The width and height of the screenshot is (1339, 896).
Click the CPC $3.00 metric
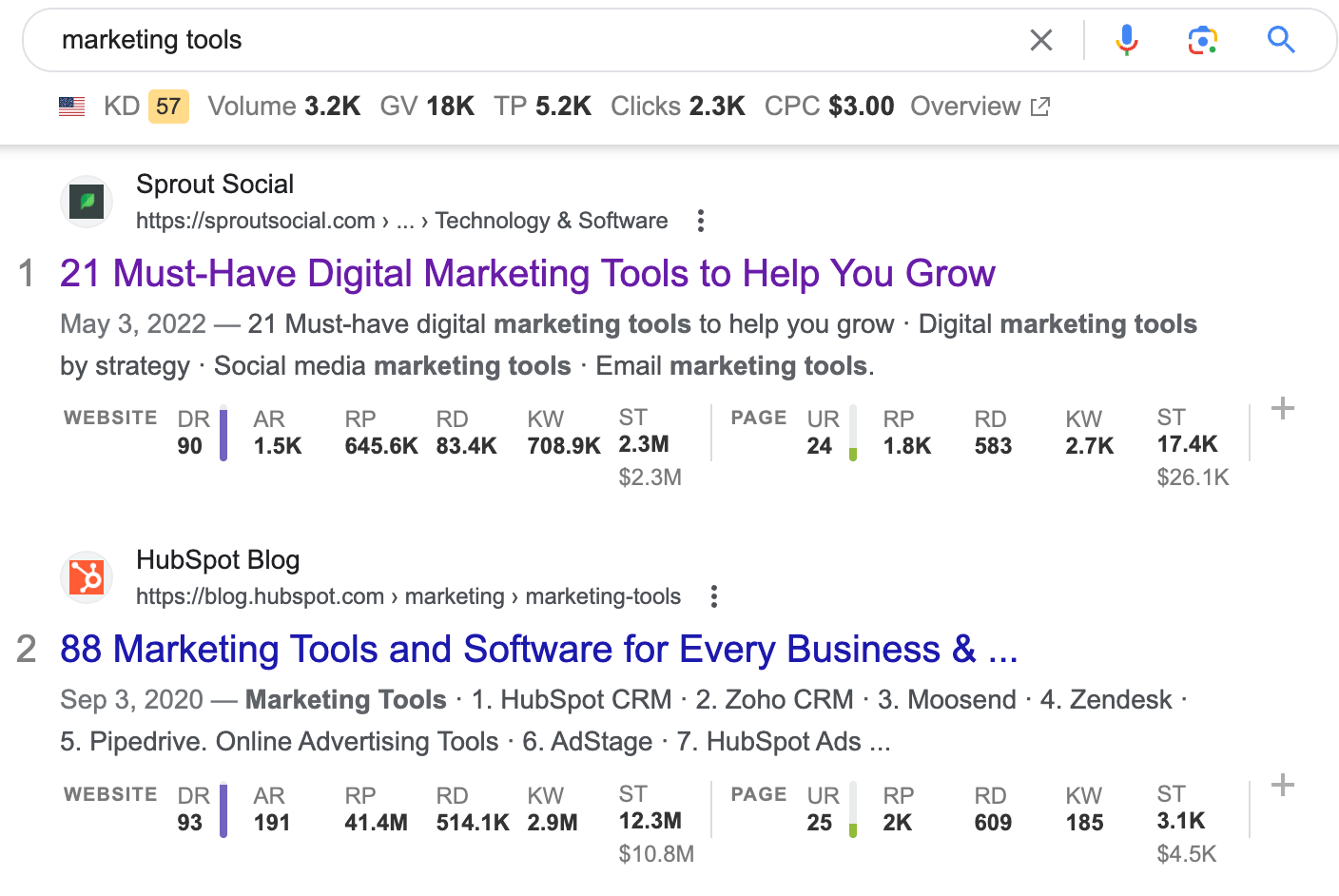coord(829,106)
